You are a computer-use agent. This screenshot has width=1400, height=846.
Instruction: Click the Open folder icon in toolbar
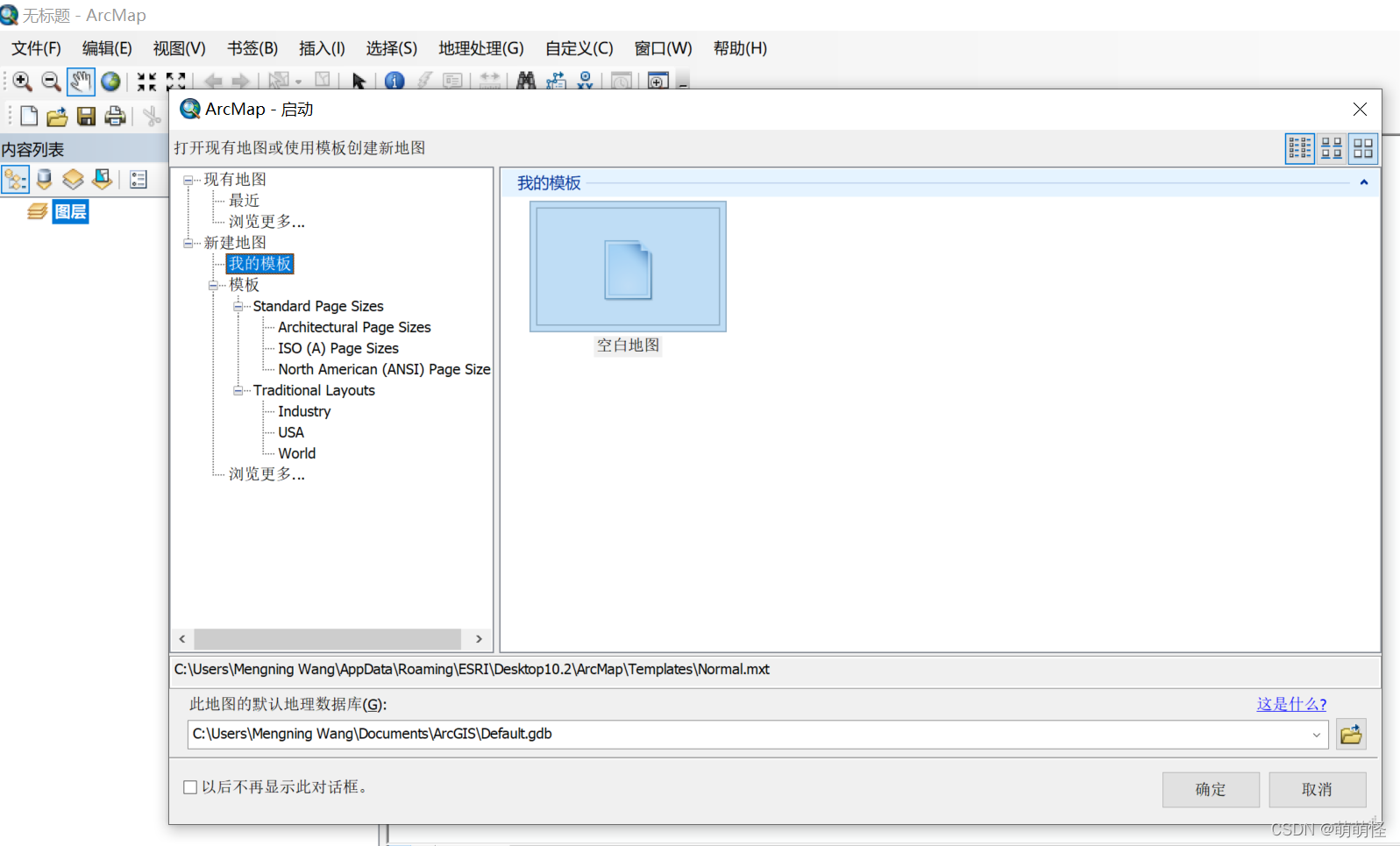[x=57, y=116]
